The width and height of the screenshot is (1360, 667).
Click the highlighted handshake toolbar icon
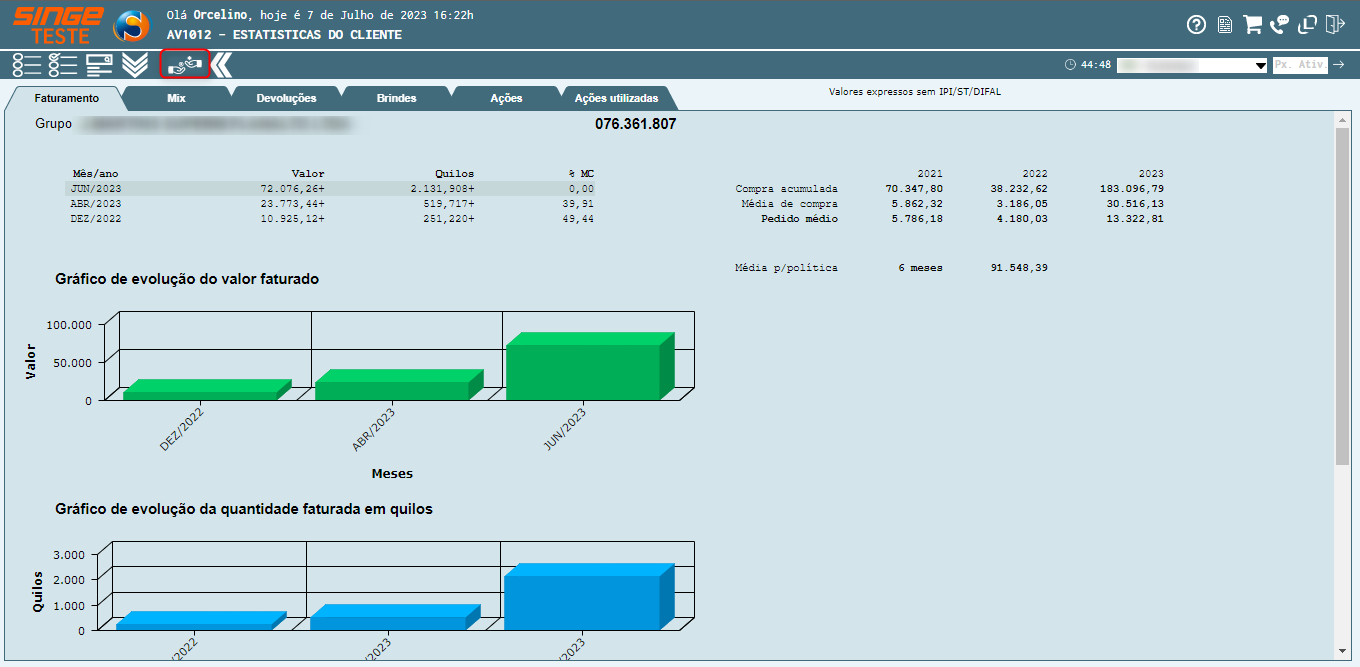[x=184, y=65]
